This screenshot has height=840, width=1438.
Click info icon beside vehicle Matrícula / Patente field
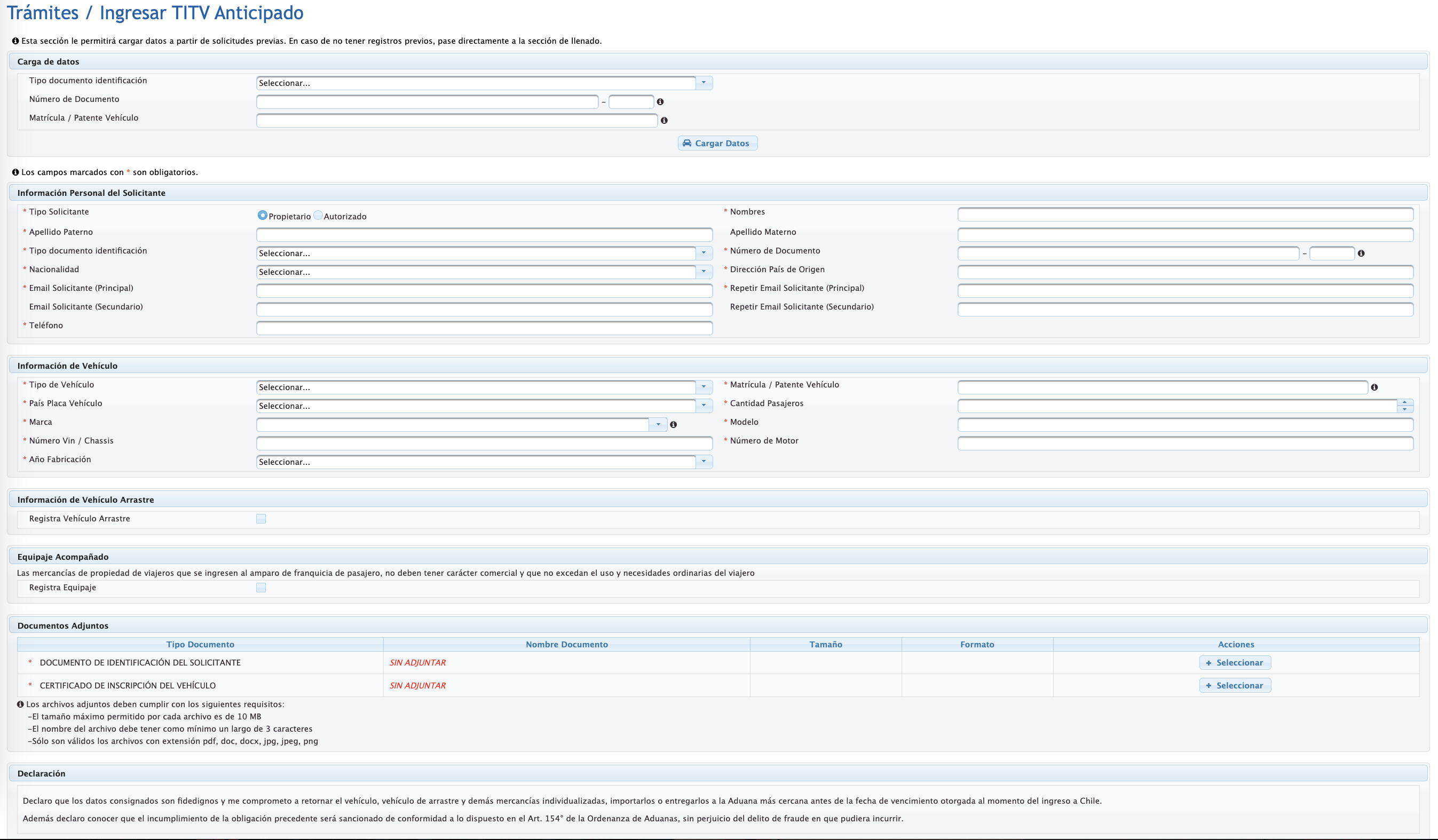click(x=1374, y=387)
